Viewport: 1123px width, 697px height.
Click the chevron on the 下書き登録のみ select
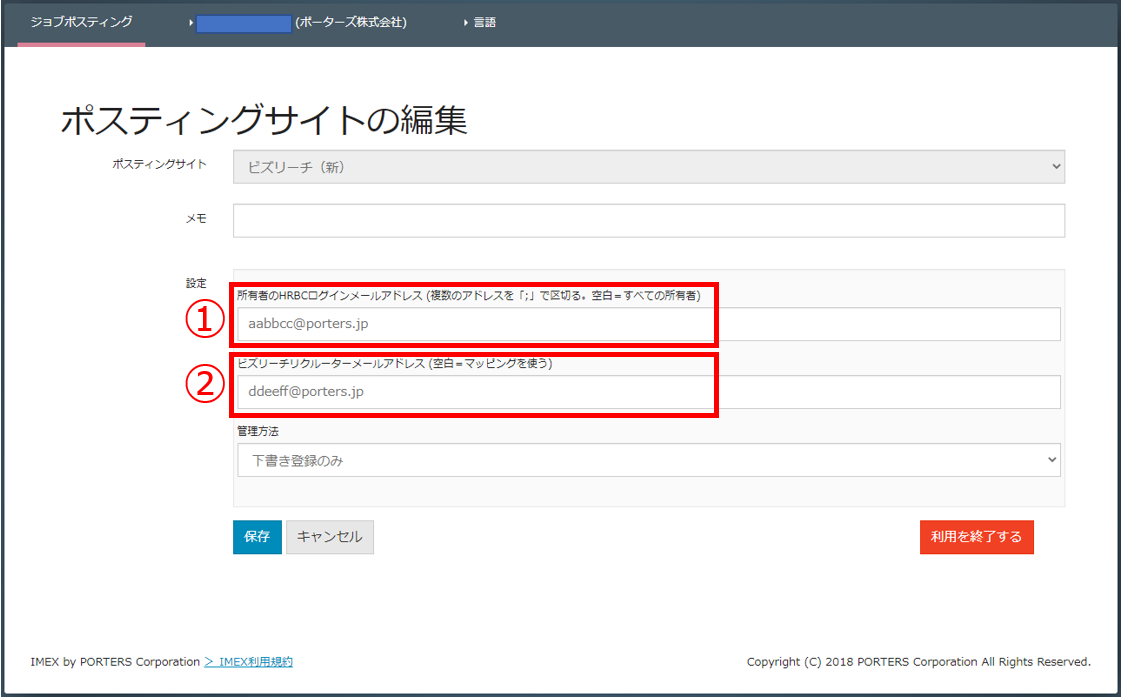point(1051,460)
